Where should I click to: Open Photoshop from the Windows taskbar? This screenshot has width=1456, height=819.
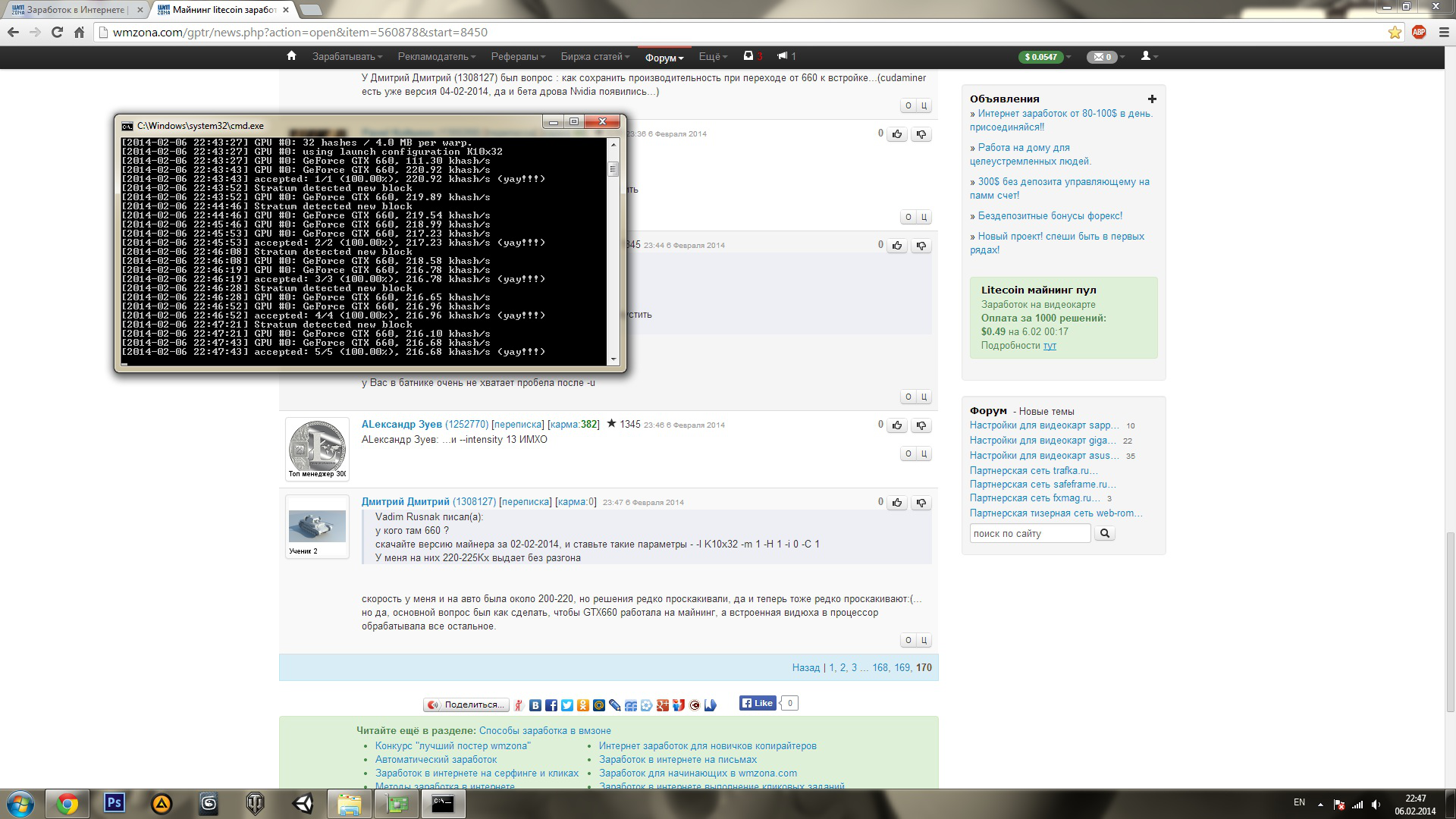pos(115,803)
